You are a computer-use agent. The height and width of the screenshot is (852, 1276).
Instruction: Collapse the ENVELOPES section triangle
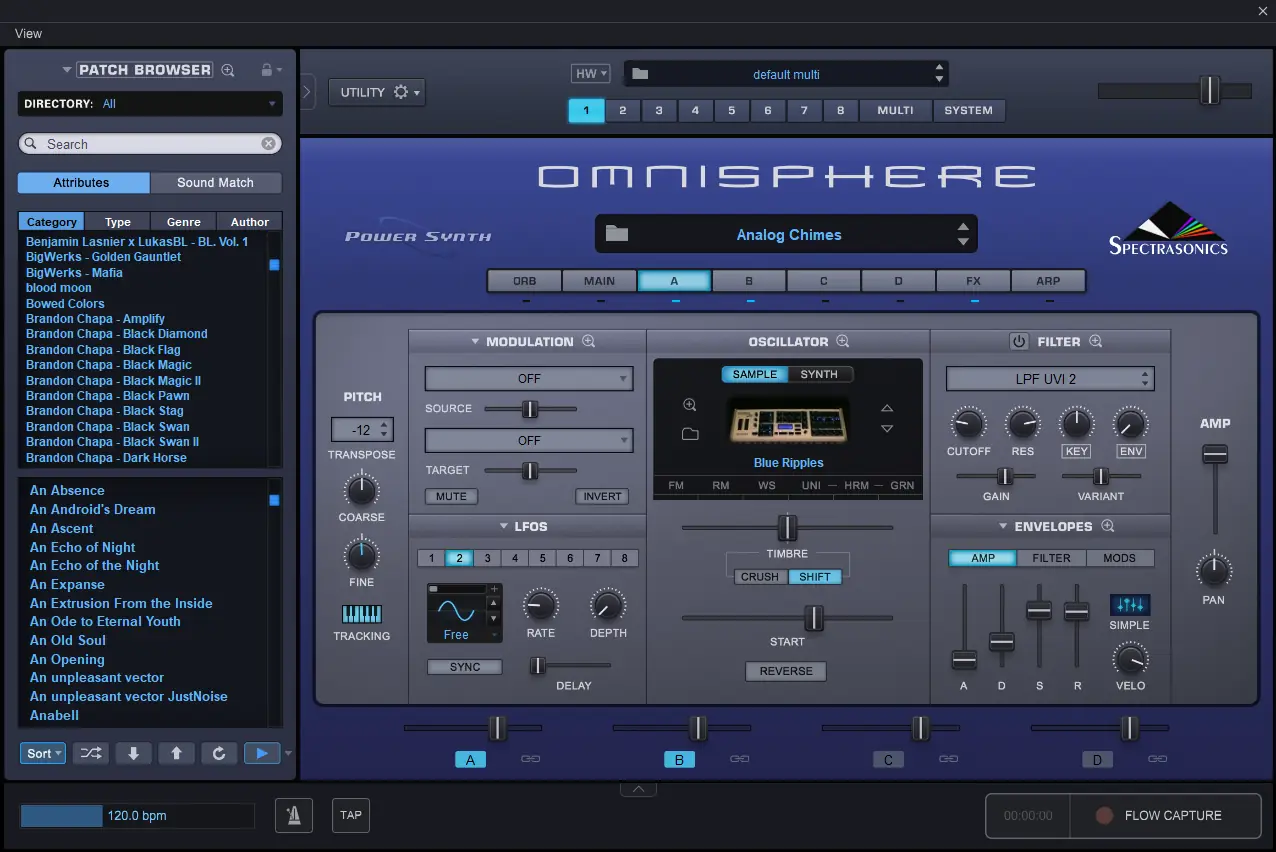(x=1003, y=526)
